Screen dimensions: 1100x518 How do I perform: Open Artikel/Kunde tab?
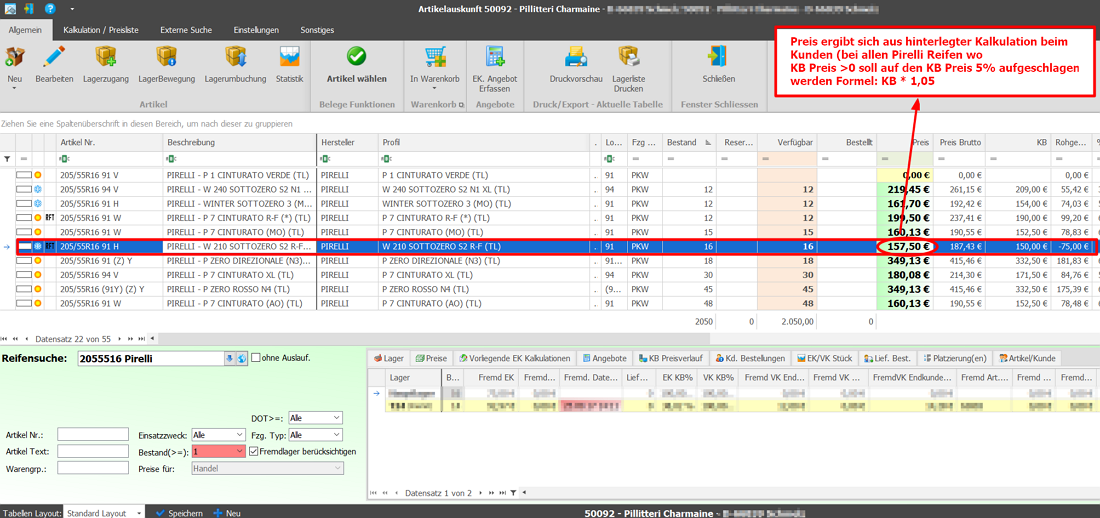(x=1028, y=358)
